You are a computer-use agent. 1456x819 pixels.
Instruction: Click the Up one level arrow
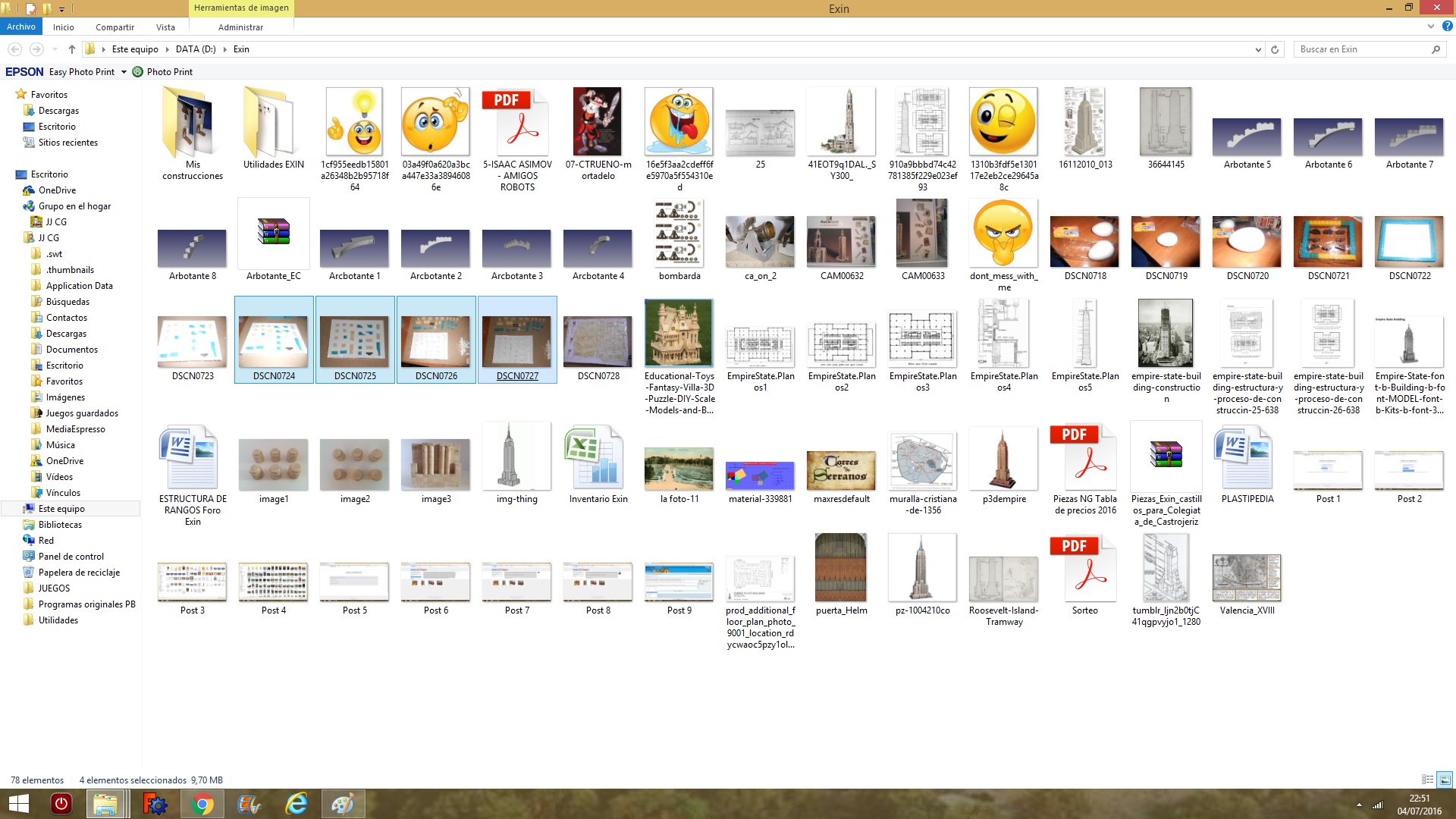tap(72, 49)
